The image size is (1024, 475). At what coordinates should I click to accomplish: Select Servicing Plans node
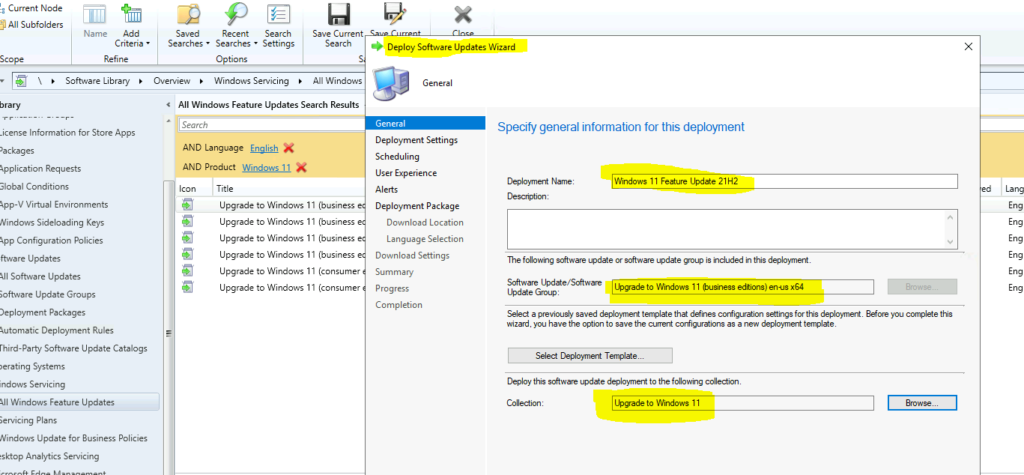point(29,420)
